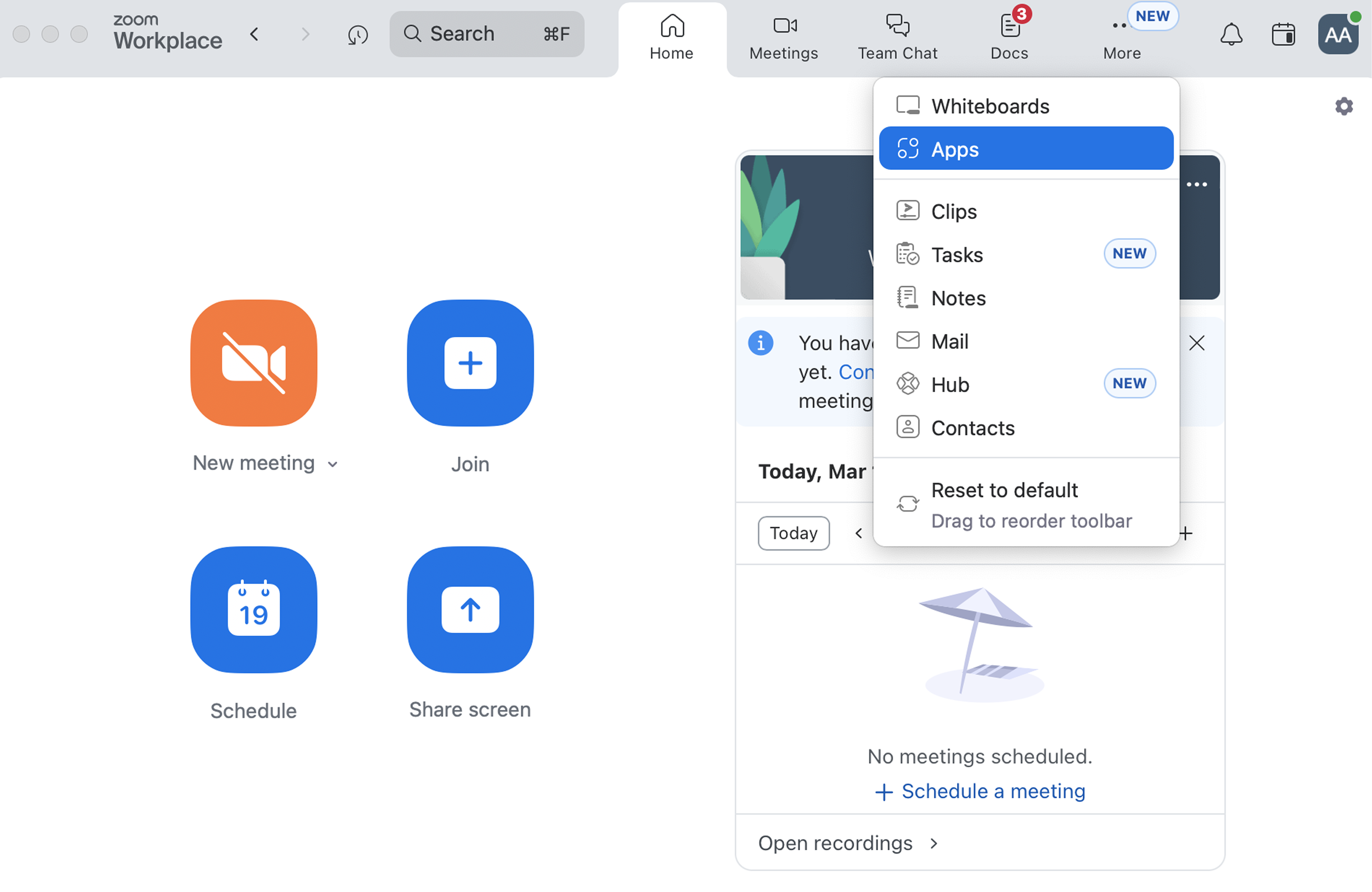The height and width of the screenshot is (892, 1372).
Task: Open the notifications bell
Action: coord(1231,35)
